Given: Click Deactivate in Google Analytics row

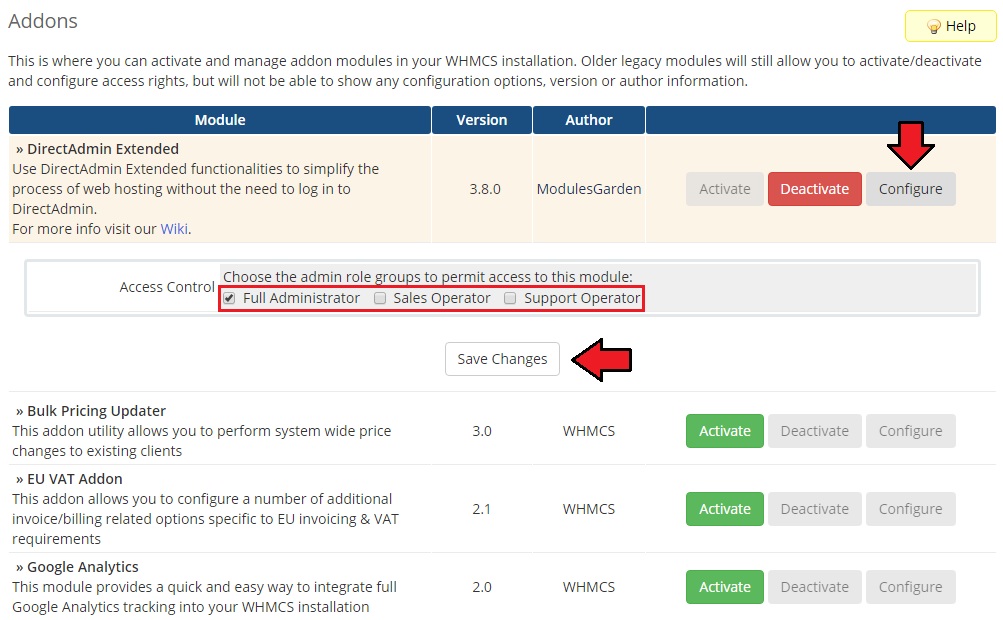Looking at the screenshot, I should click(814, 587).
